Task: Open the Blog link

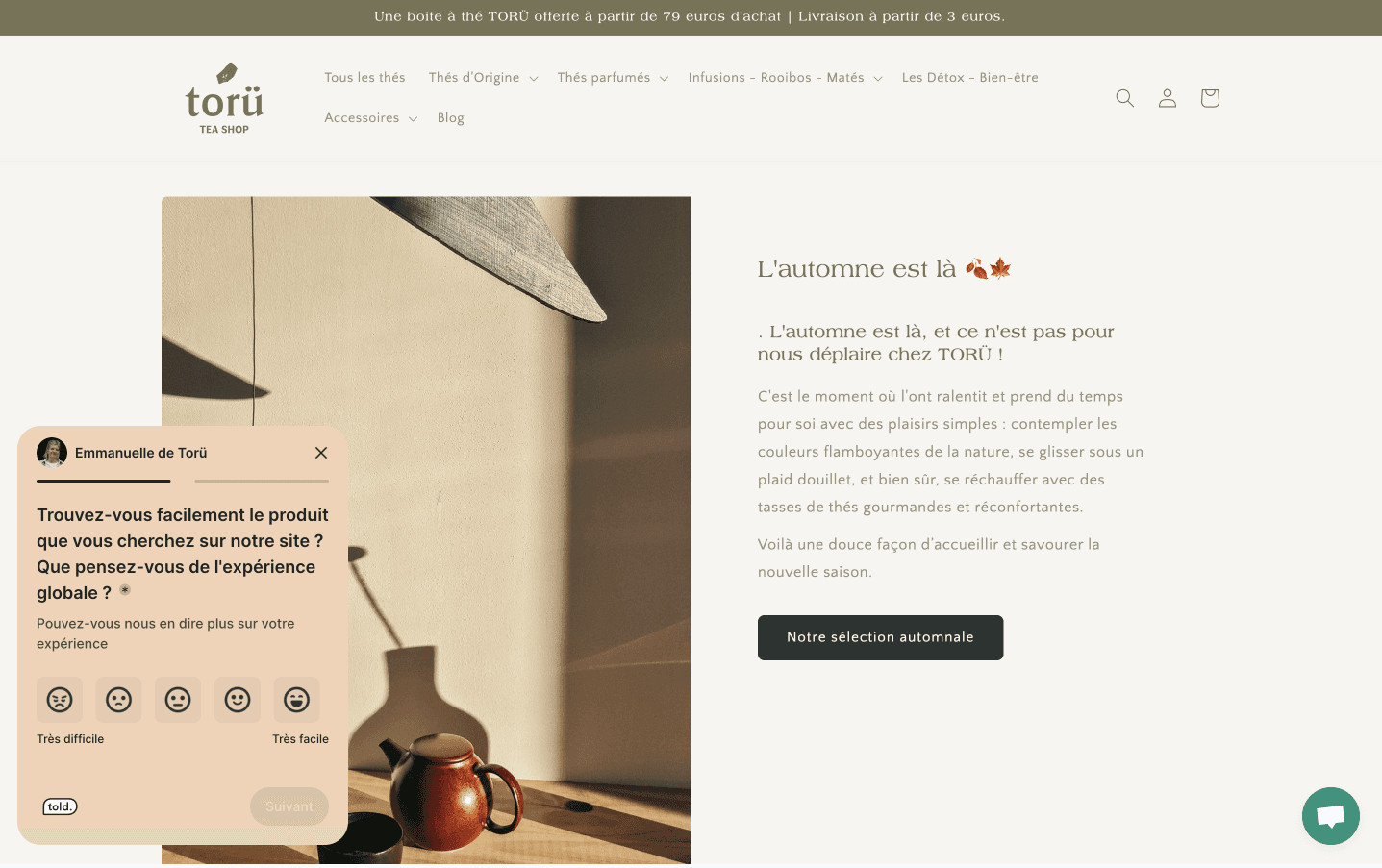Action: (x=450, y=118)
